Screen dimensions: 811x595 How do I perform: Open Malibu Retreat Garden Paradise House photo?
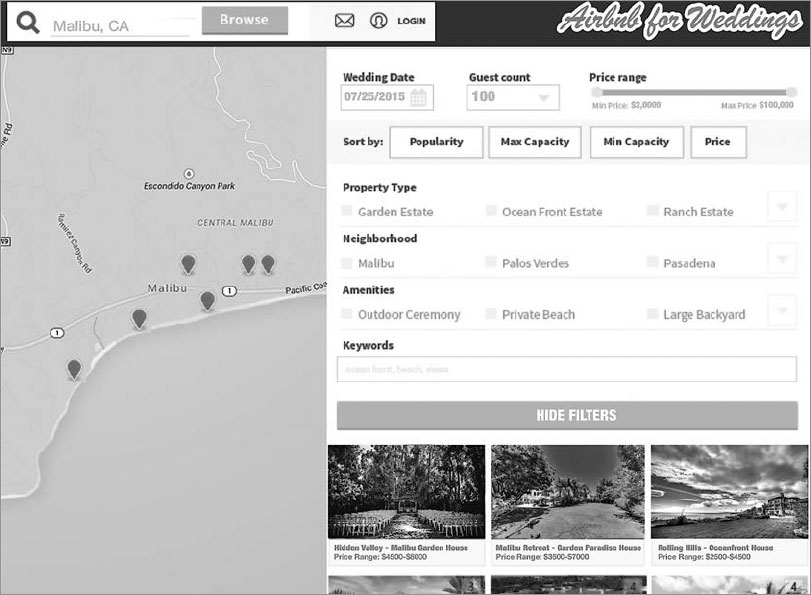[567, 492]
